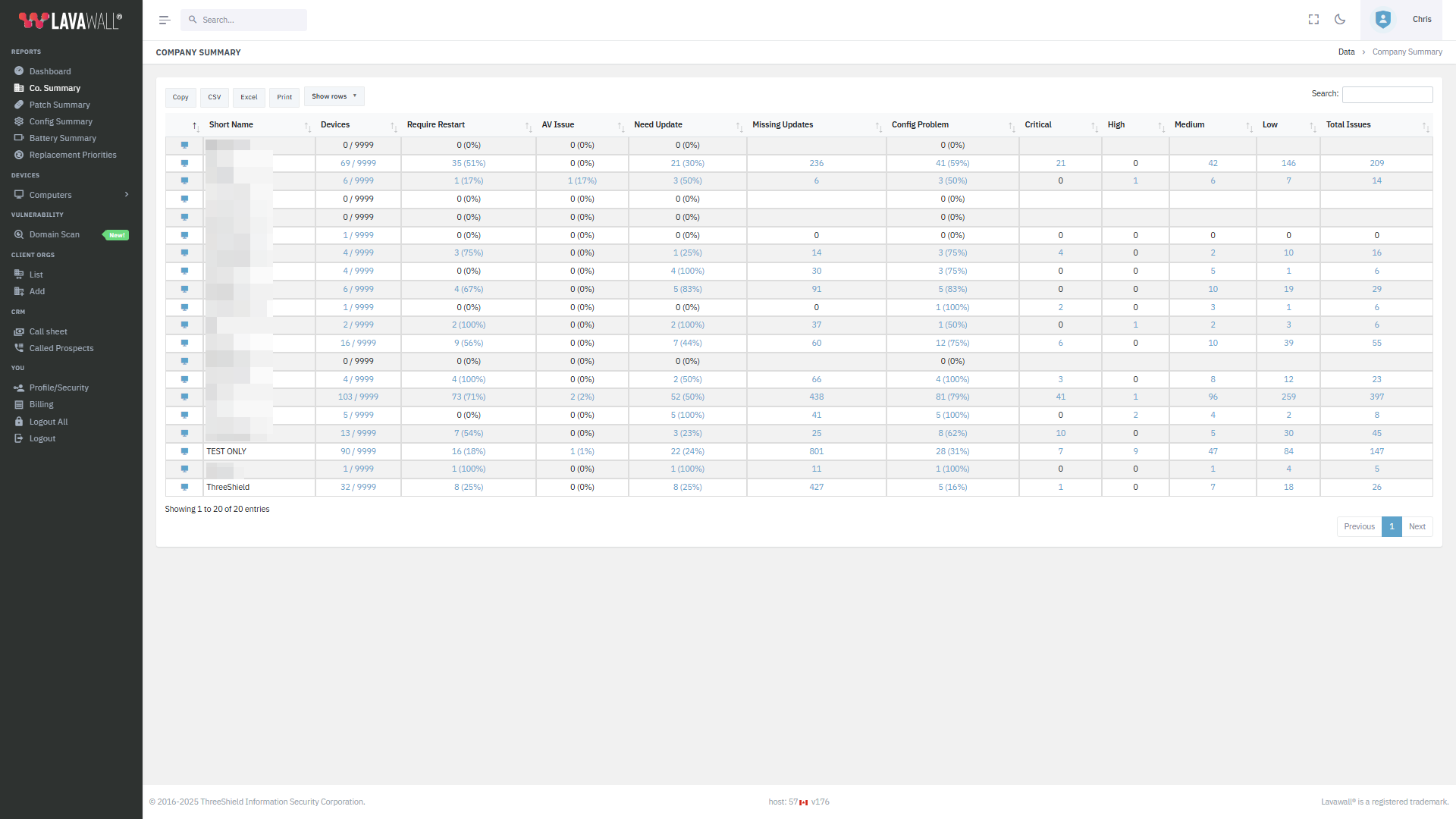The image size is (1456, 819).
Task: Click the client orgs Add icon
Action: [x=19, y=291]
